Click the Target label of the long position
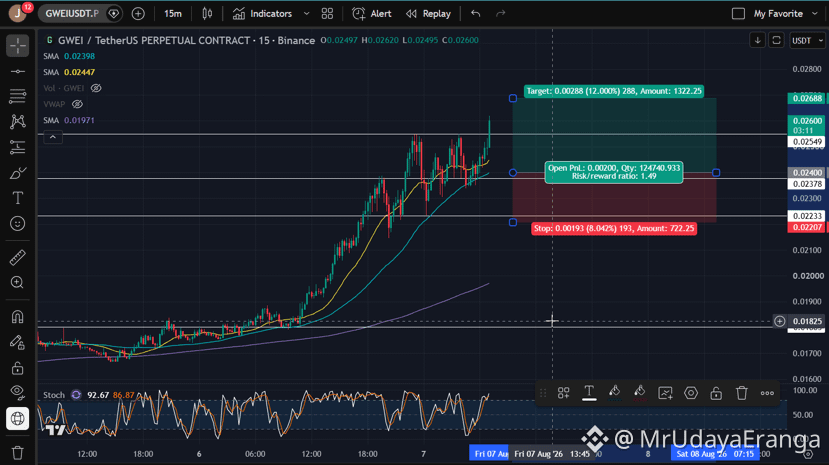 click(614, 91)
